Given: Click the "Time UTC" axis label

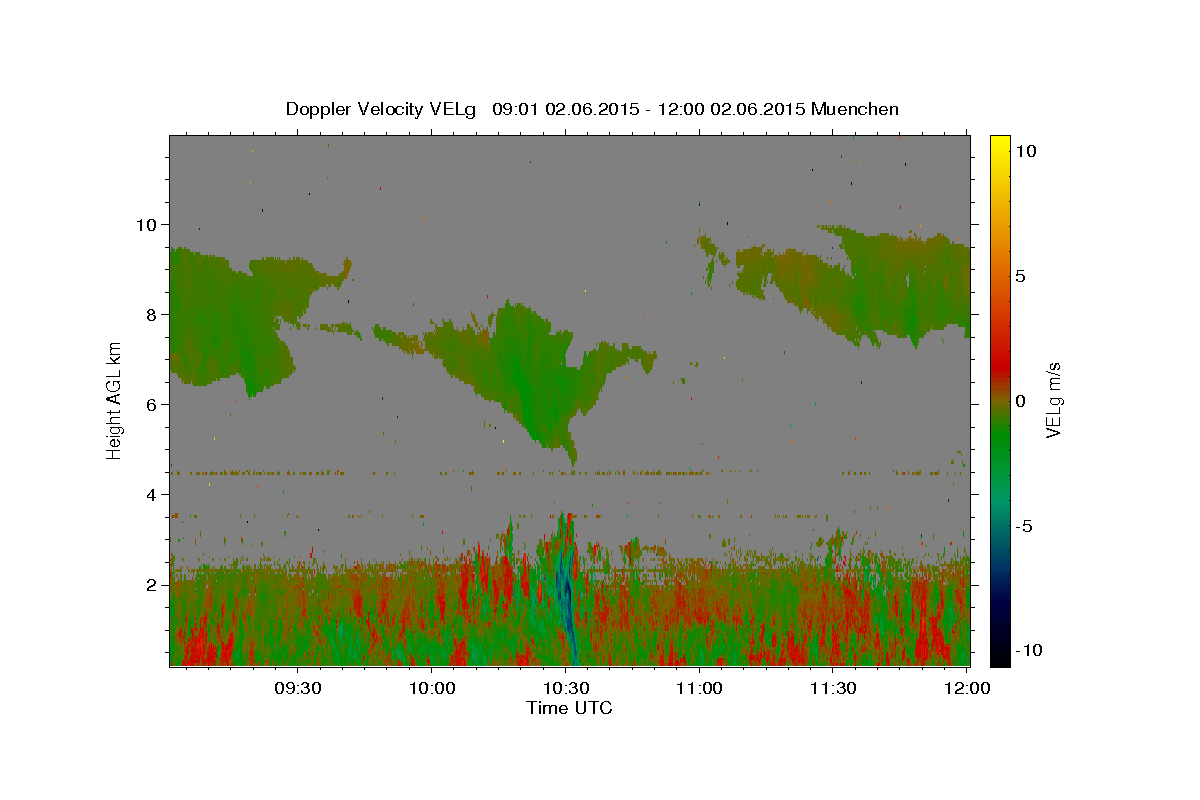Looking at the screenshot, I should click(x=569, y=708).
